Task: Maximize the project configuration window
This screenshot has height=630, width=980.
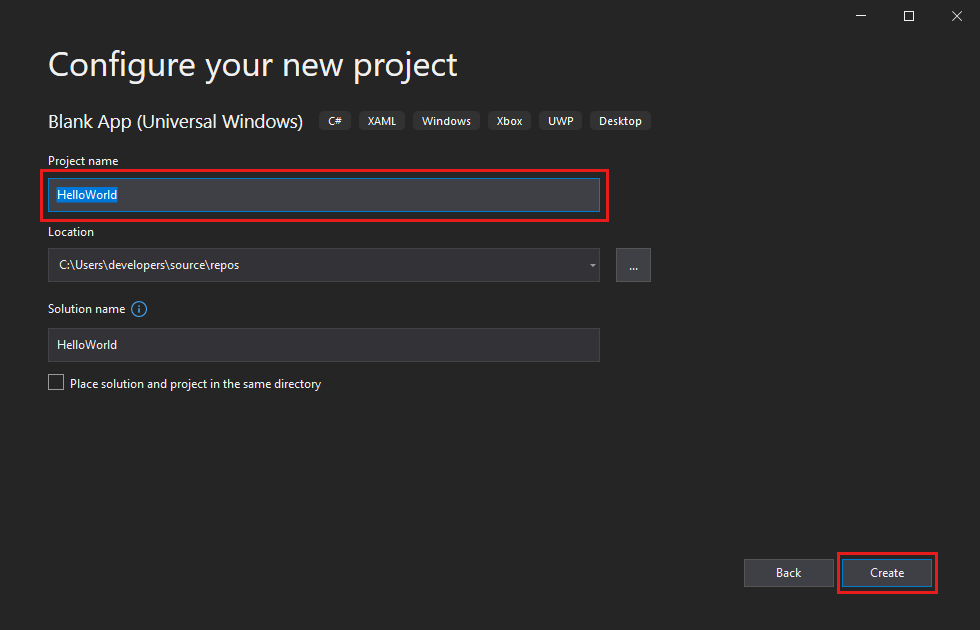Action: tap(908, 16)
